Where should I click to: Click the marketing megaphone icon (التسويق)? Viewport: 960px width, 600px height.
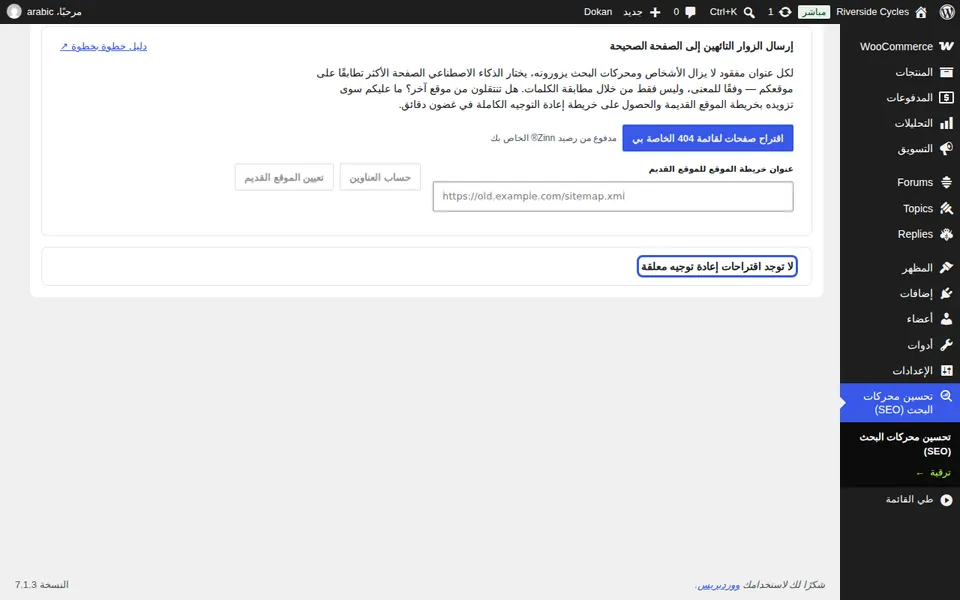pos(946,149)
